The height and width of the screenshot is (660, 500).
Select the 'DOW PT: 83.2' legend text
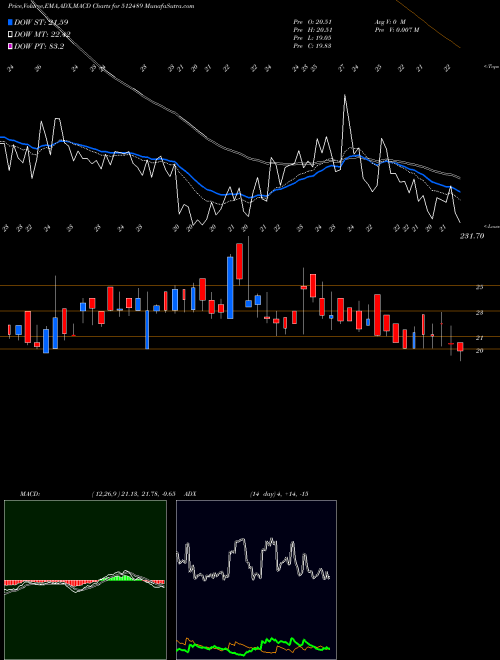coord(39,47)
